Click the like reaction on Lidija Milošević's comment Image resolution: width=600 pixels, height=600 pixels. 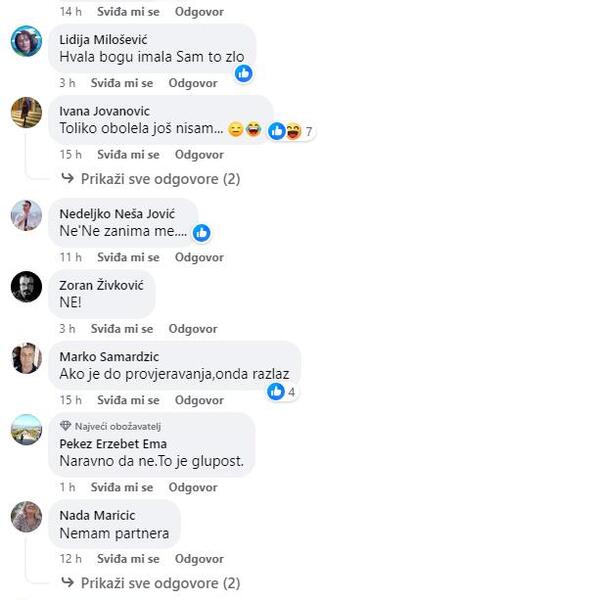(244, 73)
